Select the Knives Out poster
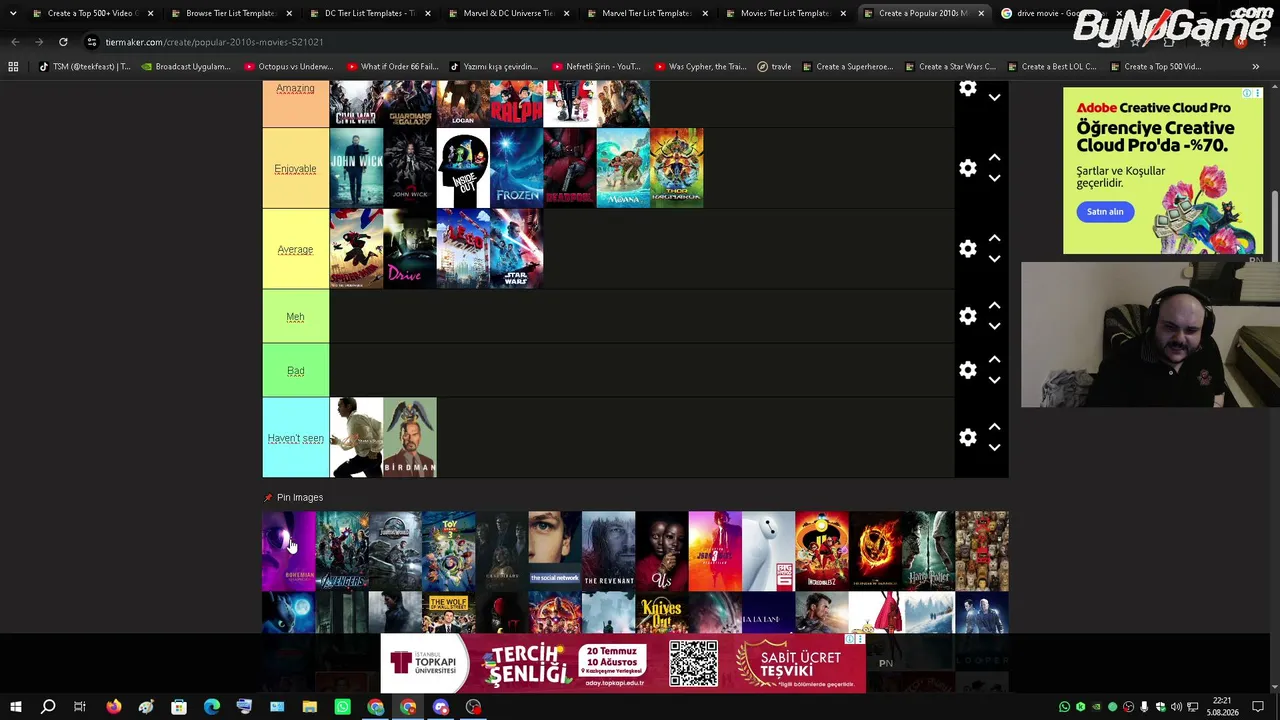 (662, 612)
